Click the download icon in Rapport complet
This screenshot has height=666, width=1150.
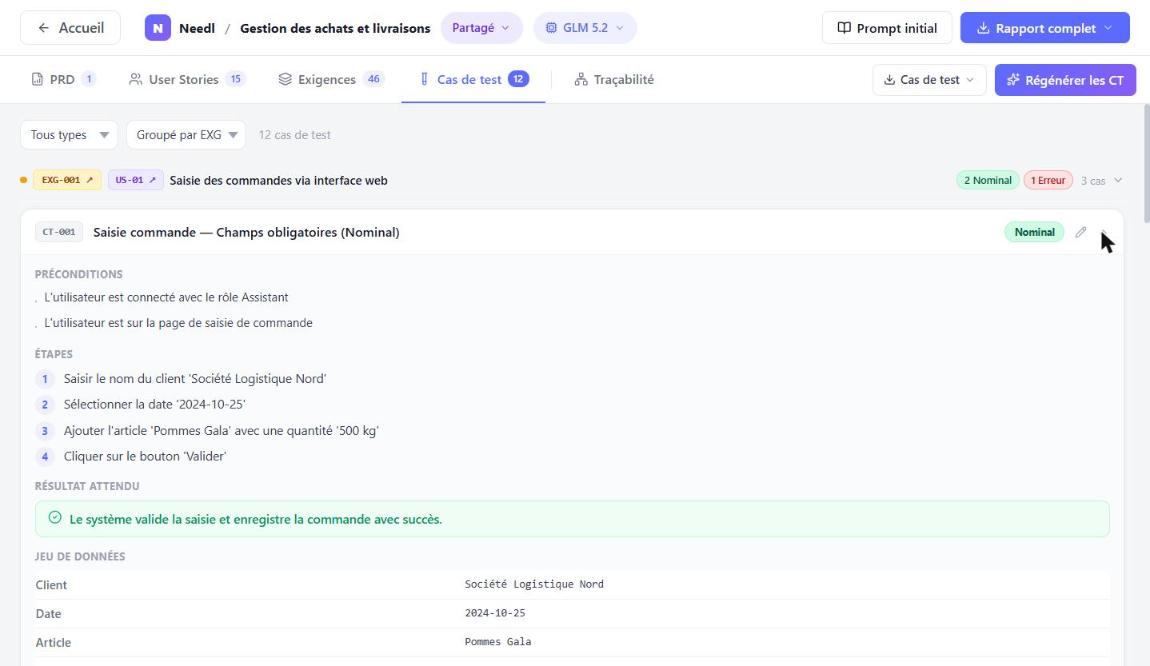point(983,29)
